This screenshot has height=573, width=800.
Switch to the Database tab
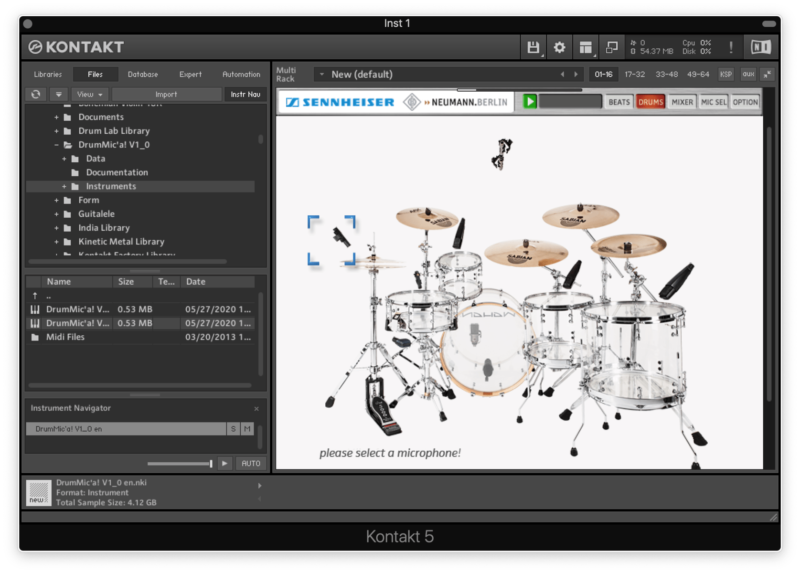[142, 74]
